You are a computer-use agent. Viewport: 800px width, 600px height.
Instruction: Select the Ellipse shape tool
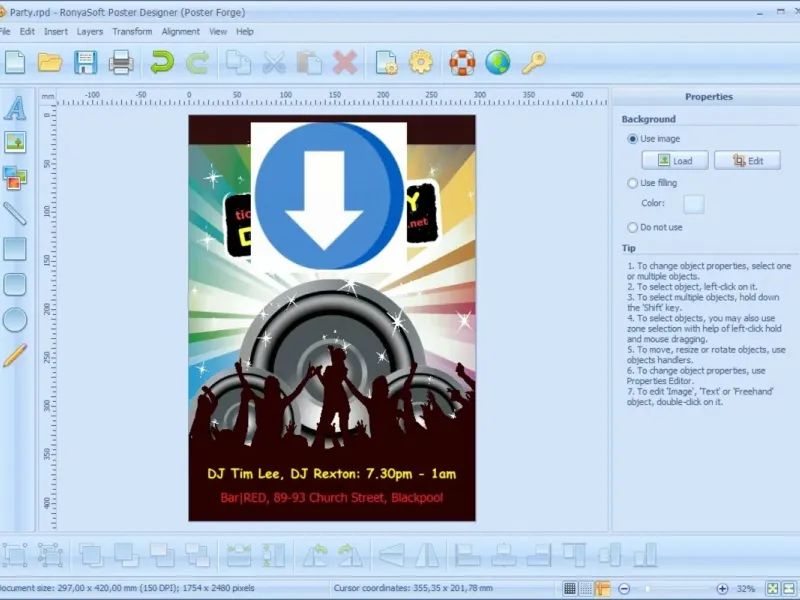[x=15, y=320]
